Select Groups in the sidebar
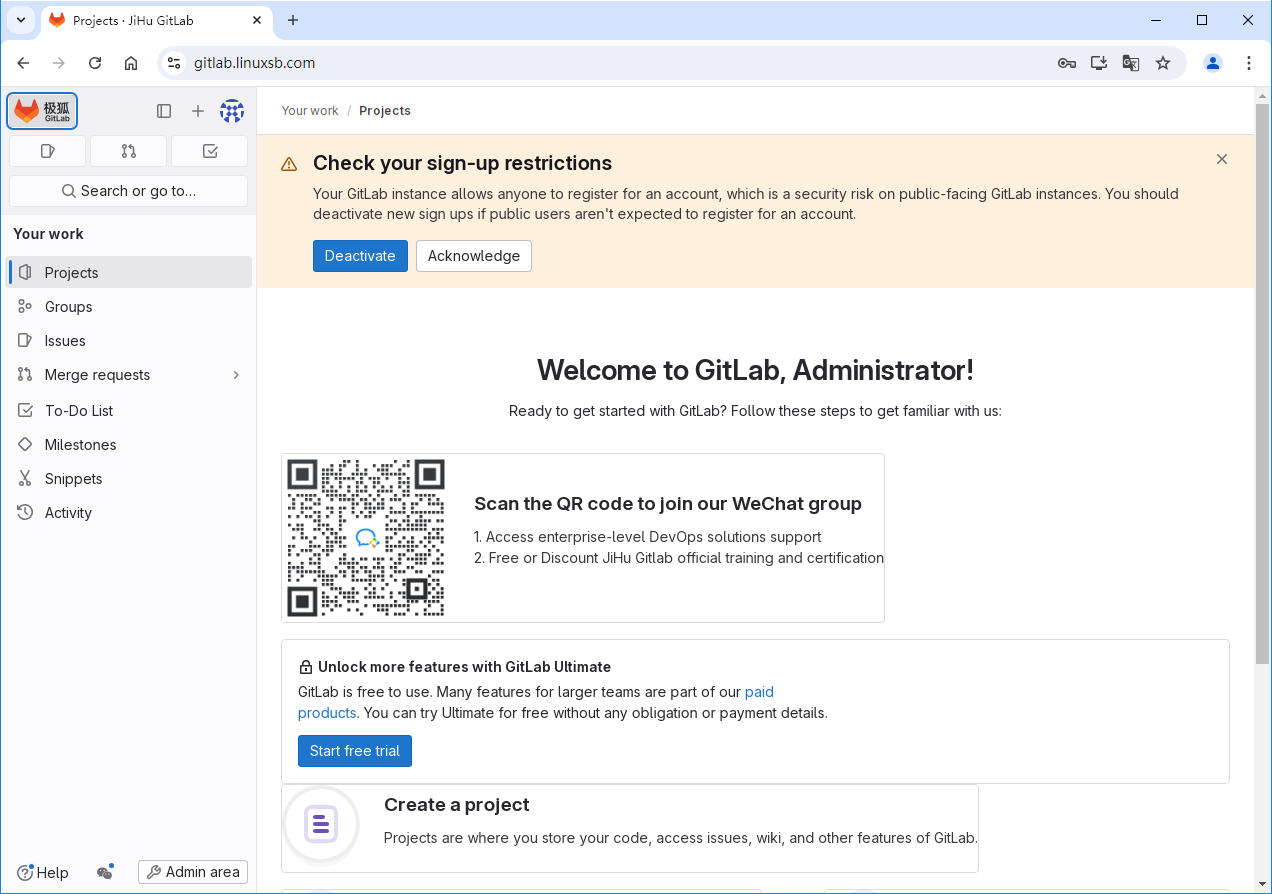1272x894 pixels. [68, 307]
